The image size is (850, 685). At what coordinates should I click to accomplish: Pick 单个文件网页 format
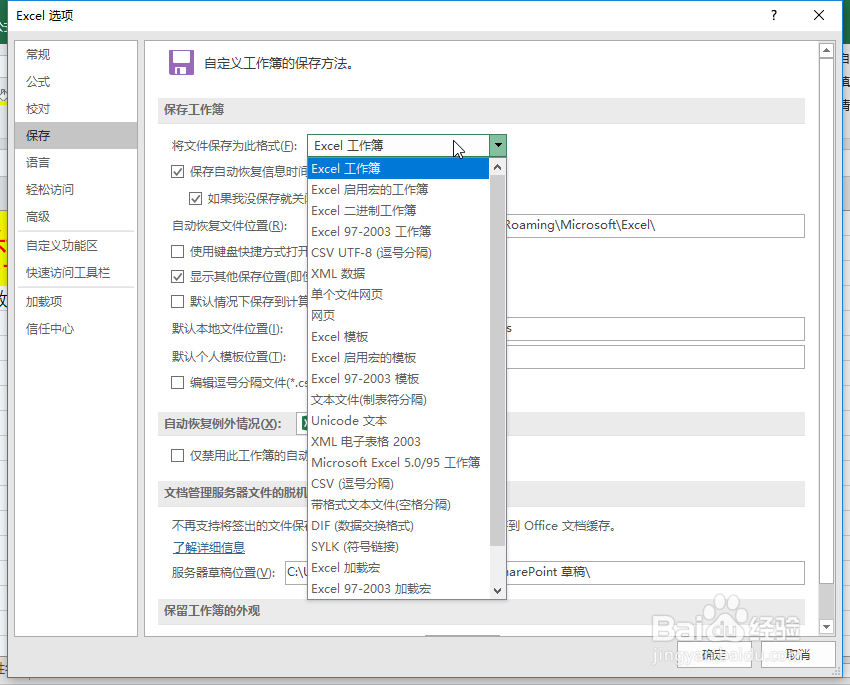pos(398,294)
